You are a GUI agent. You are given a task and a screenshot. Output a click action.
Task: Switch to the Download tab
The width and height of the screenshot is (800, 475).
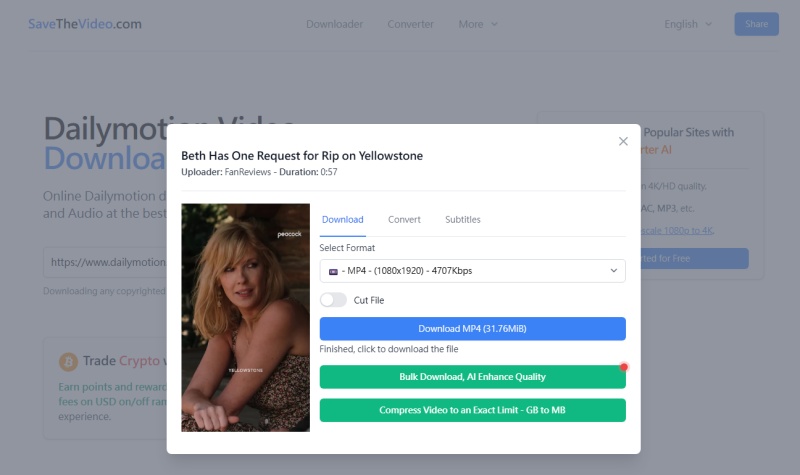pyautogui.click(x=342, y=220)
